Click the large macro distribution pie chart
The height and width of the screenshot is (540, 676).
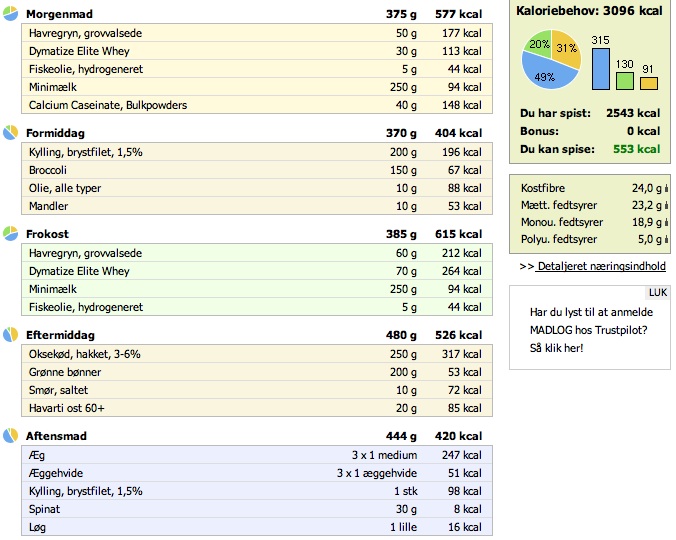[551, 59]
